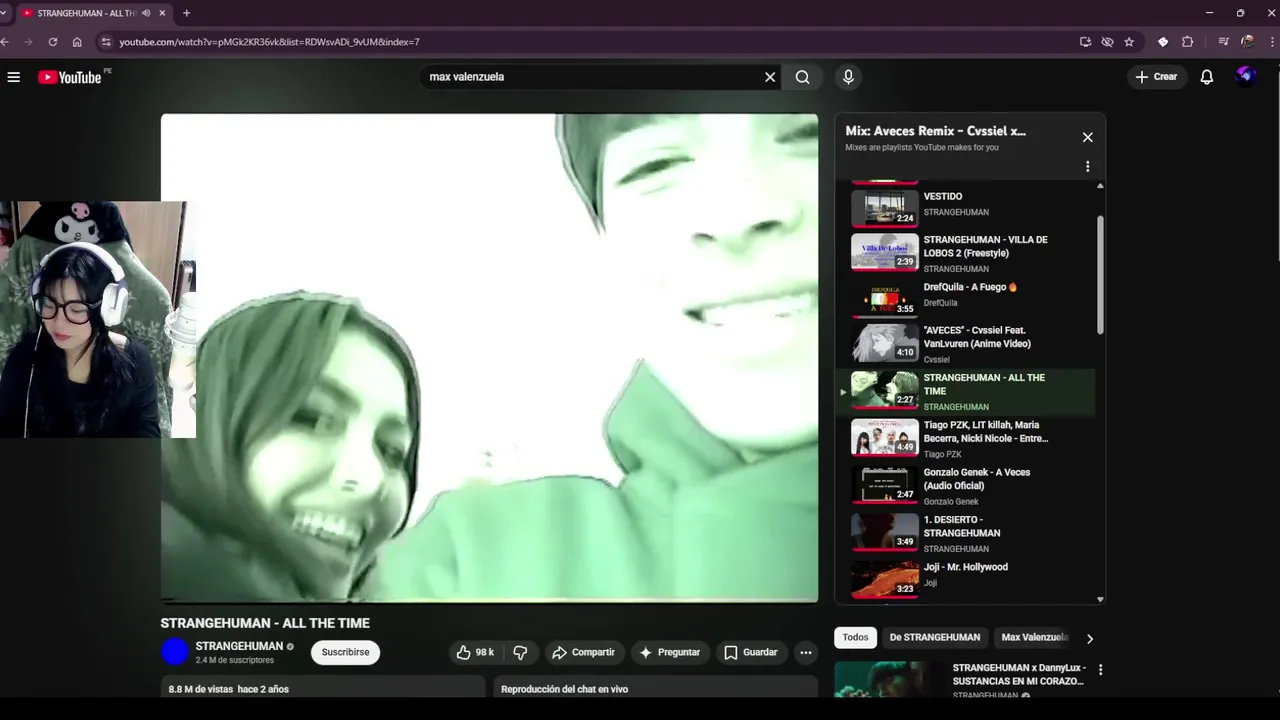
Task: Click the crossed-eye tracking protection icon
Action: (x=1107, y=42)
